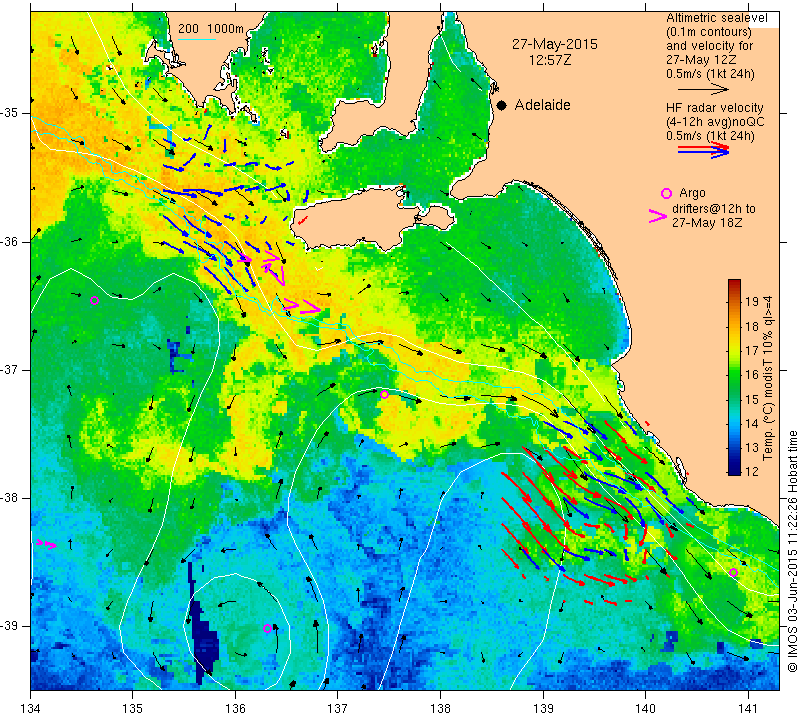Screen dimensions: 800x720
Task: Click the 134 longitude axis label
Action: click(x=31, y=708)
